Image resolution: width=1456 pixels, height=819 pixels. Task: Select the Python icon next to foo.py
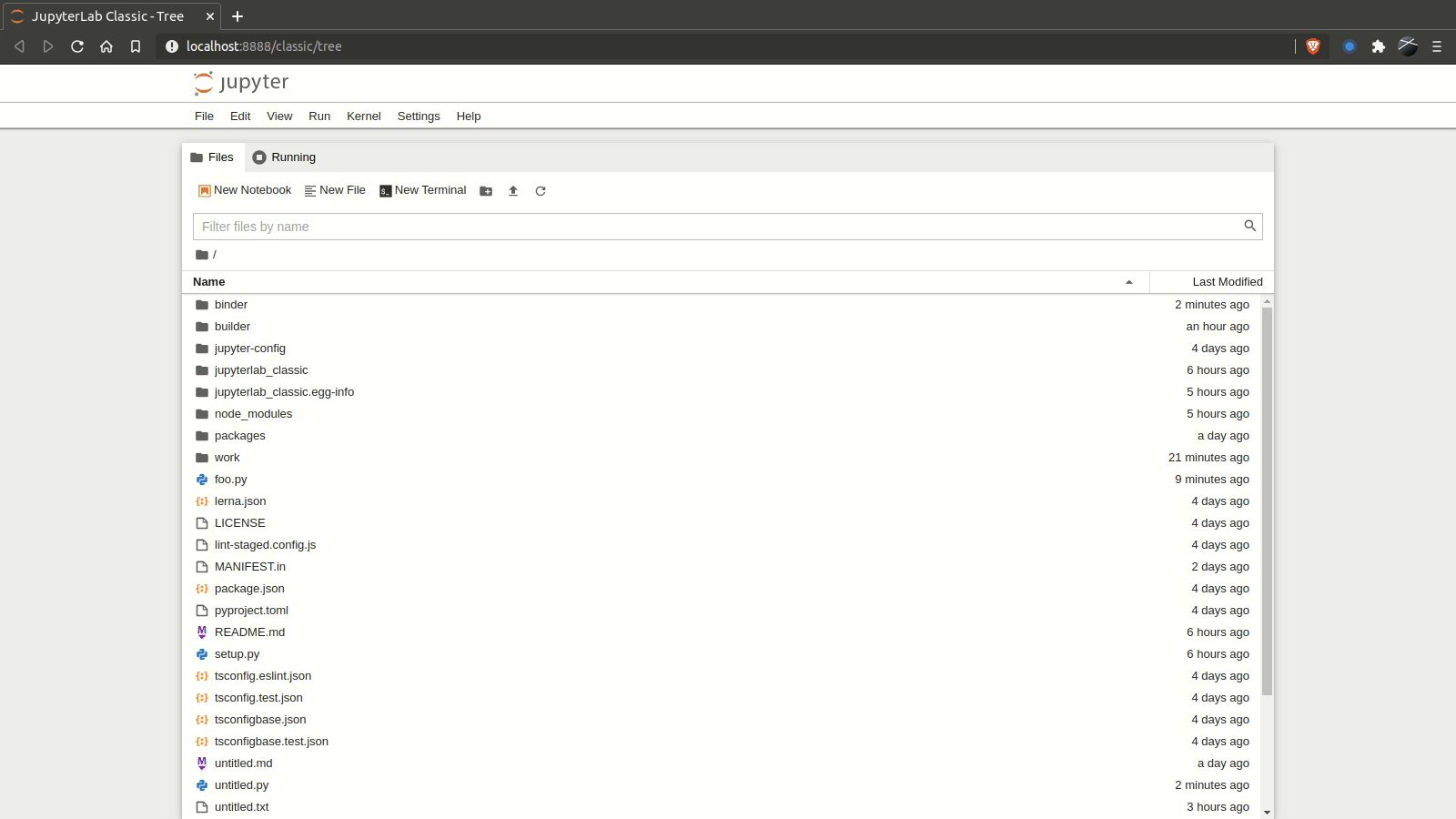(202, 479)
